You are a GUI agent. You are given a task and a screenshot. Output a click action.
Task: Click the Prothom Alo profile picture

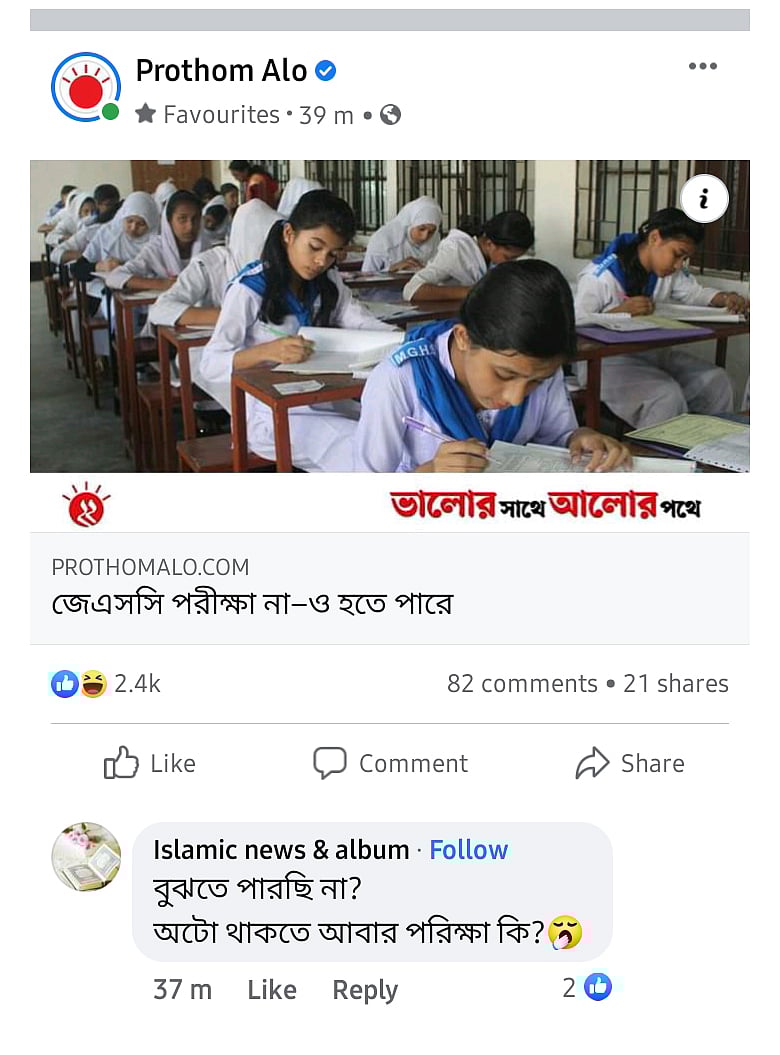(x=86, y=87)
